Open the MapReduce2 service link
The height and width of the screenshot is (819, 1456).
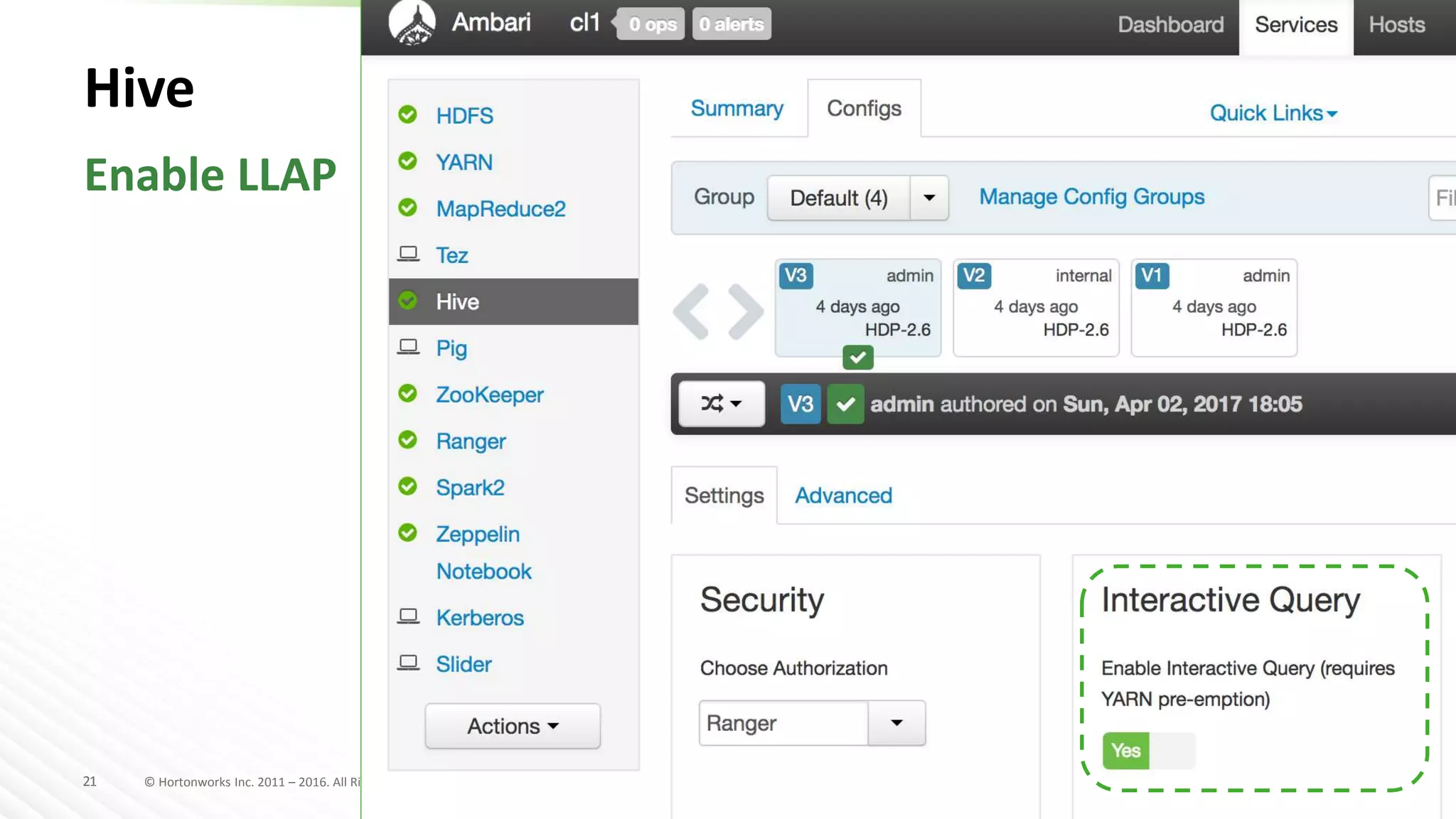[500, 209]
